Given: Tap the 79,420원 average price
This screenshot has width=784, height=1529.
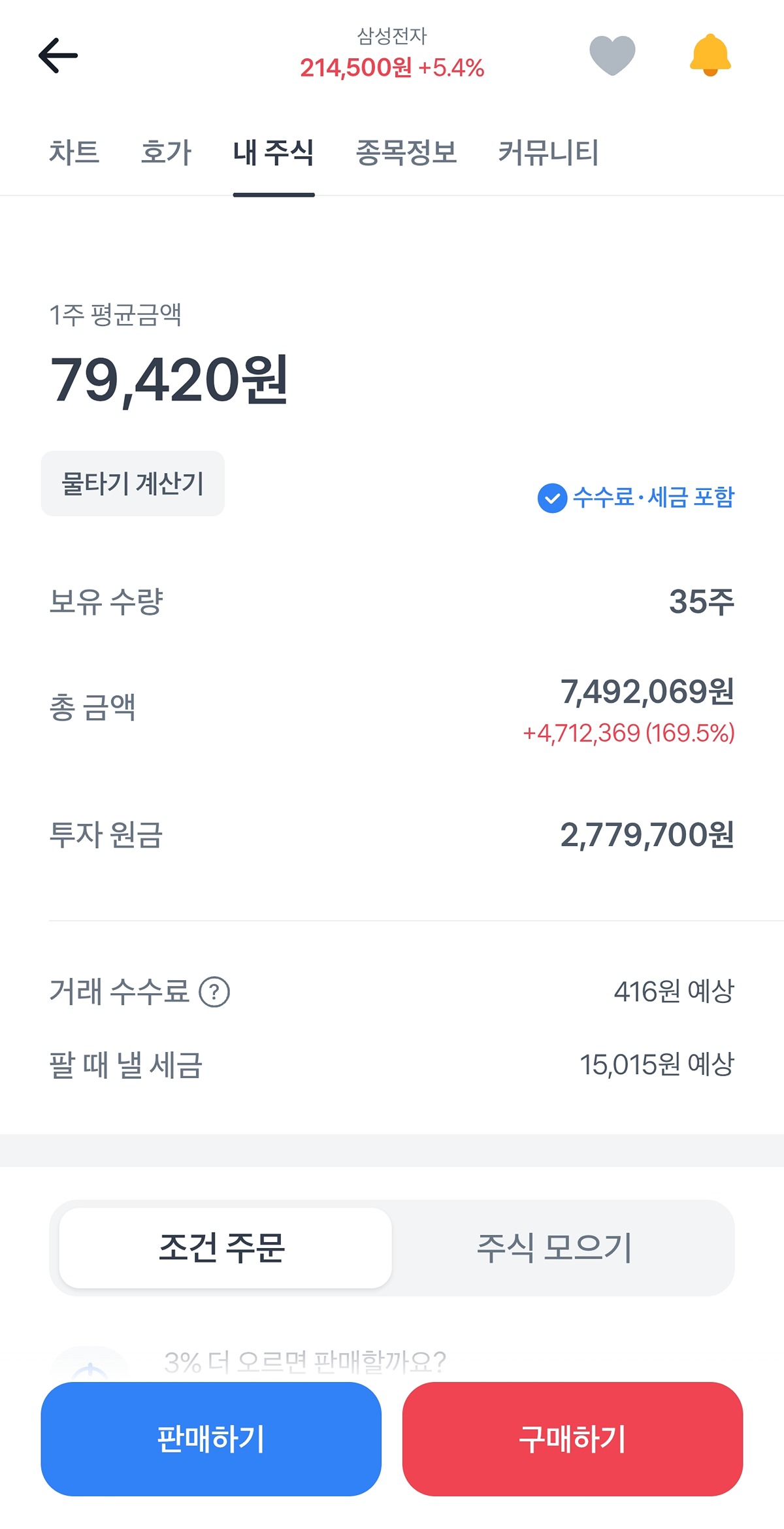Looking at the screenshot, I should click(x=169, y=380).
